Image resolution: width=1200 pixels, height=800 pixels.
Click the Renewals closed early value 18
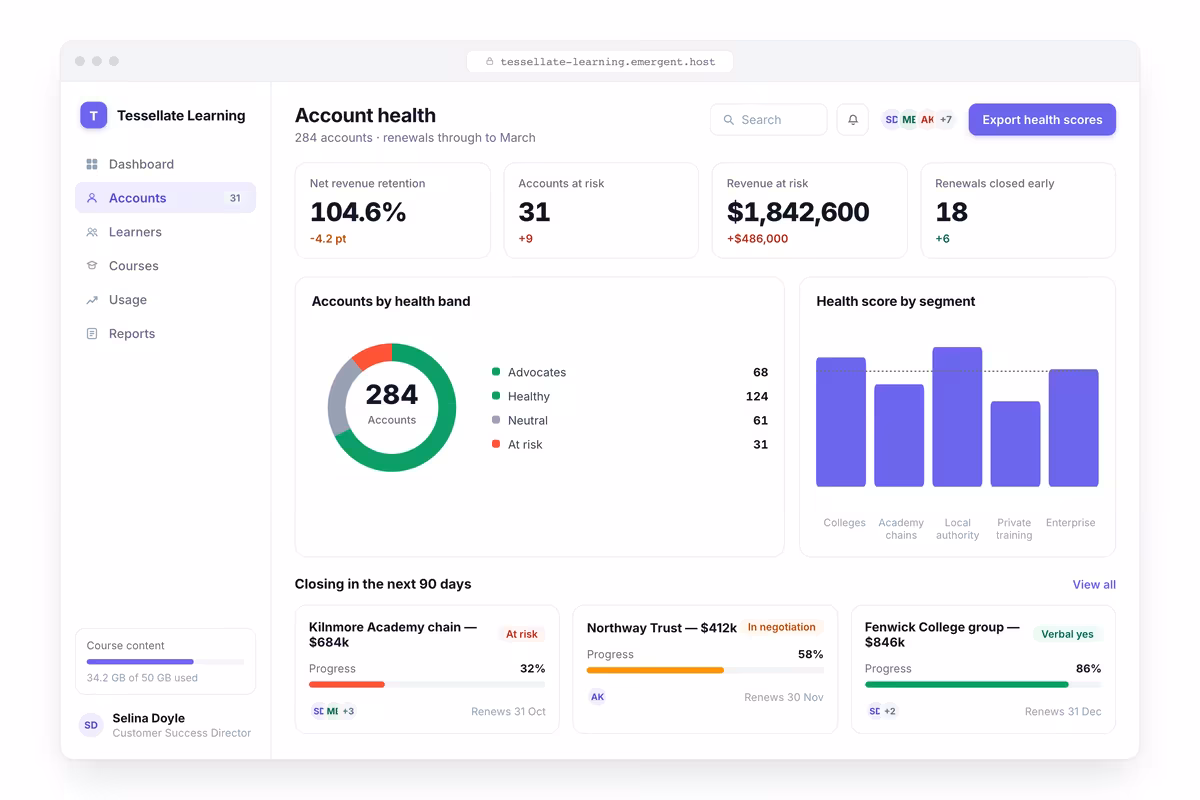[952, 212]
